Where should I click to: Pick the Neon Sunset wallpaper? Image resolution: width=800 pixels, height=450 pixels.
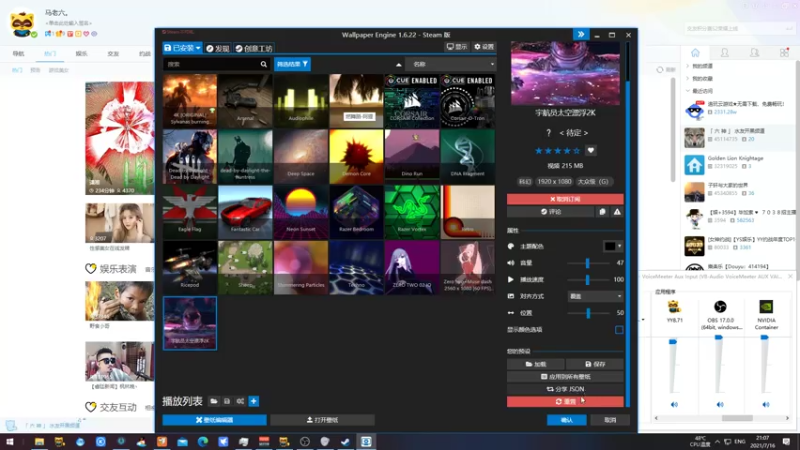point(301,212)
